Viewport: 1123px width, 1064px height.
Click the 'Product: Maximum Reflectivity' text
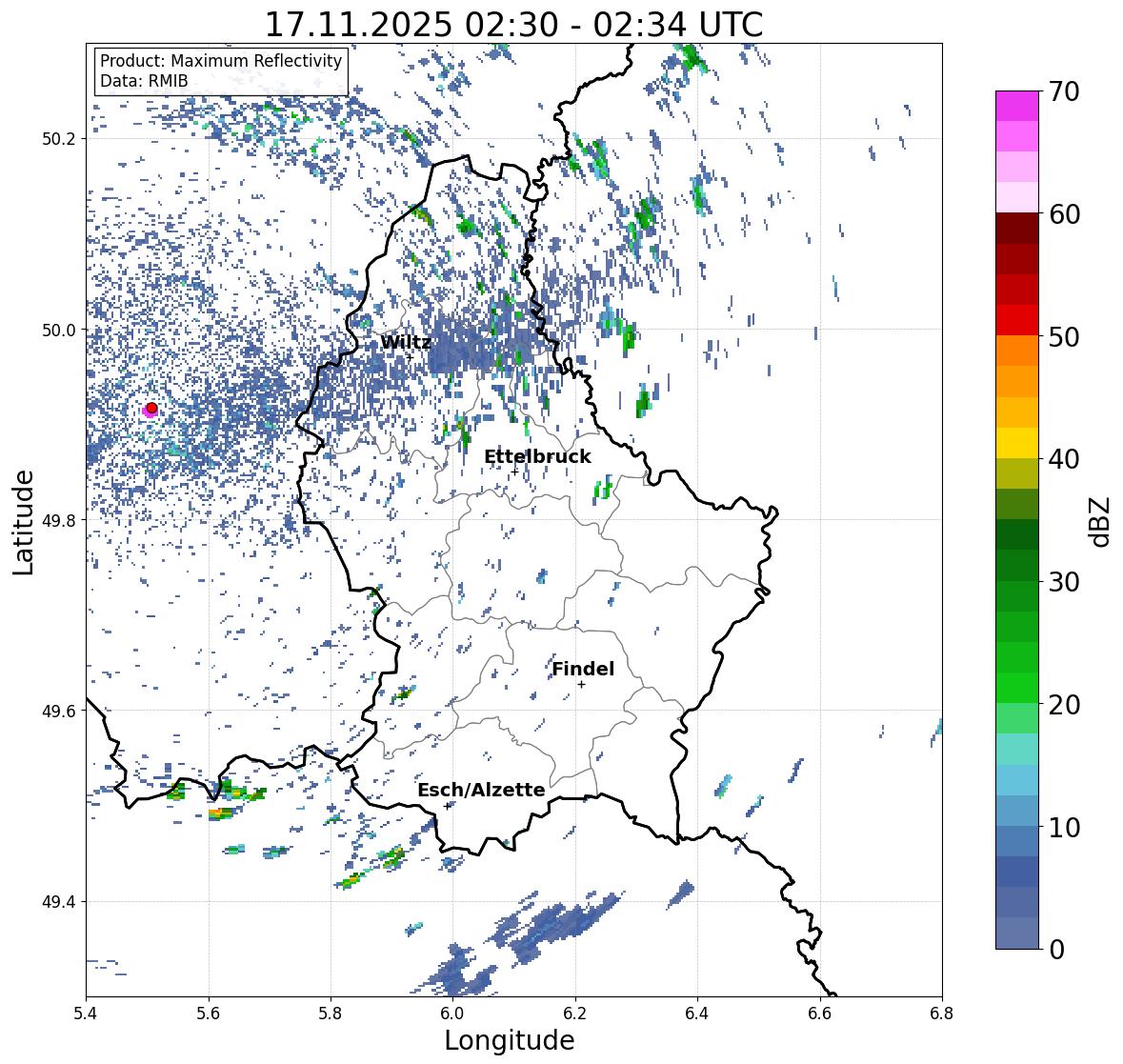[221, 61]
